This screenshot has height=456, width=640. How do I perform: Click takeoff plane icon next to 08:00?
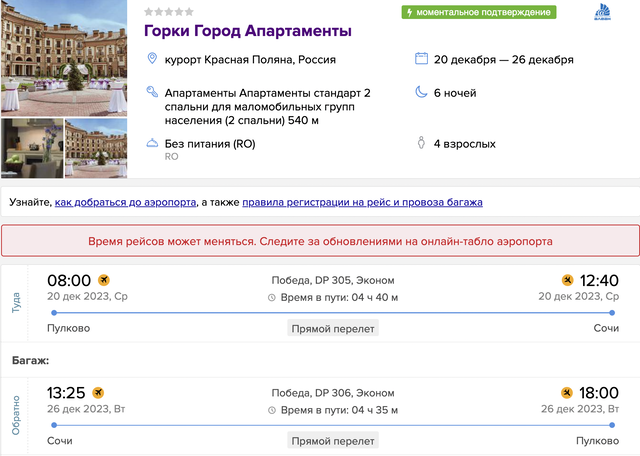[104, 280]
